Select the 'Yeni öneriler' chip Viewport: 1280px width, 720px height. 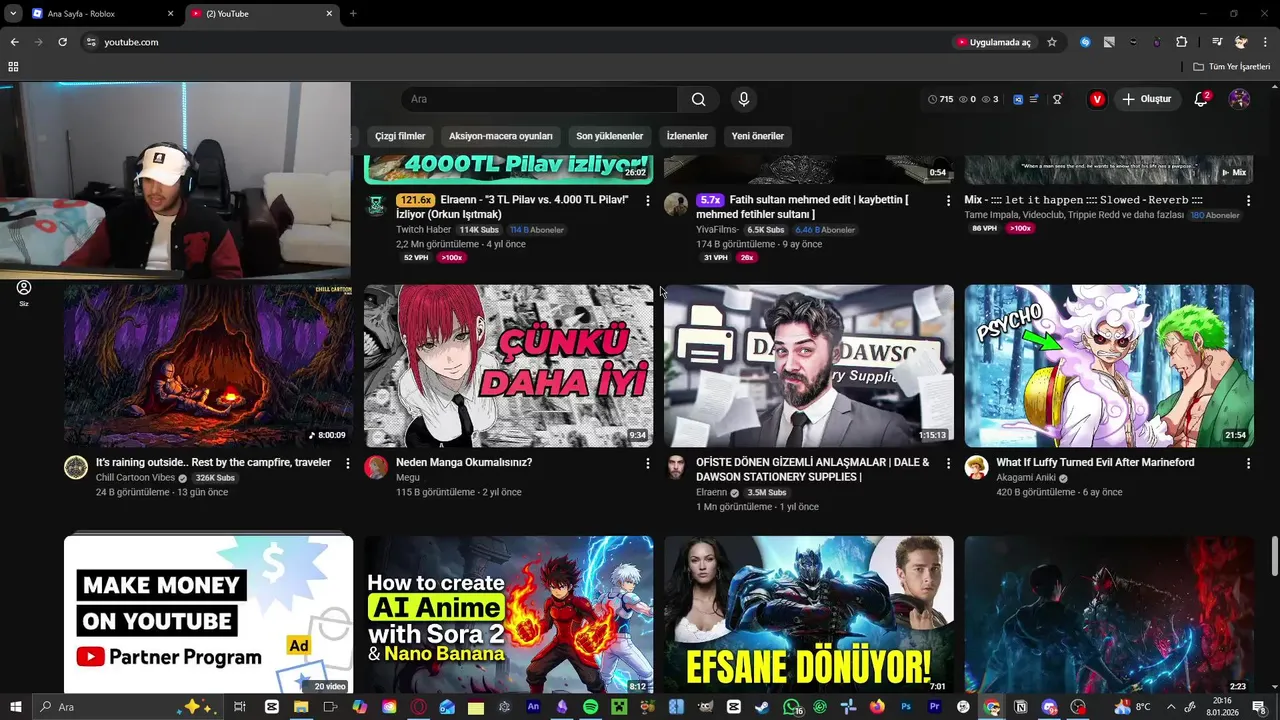758,136
